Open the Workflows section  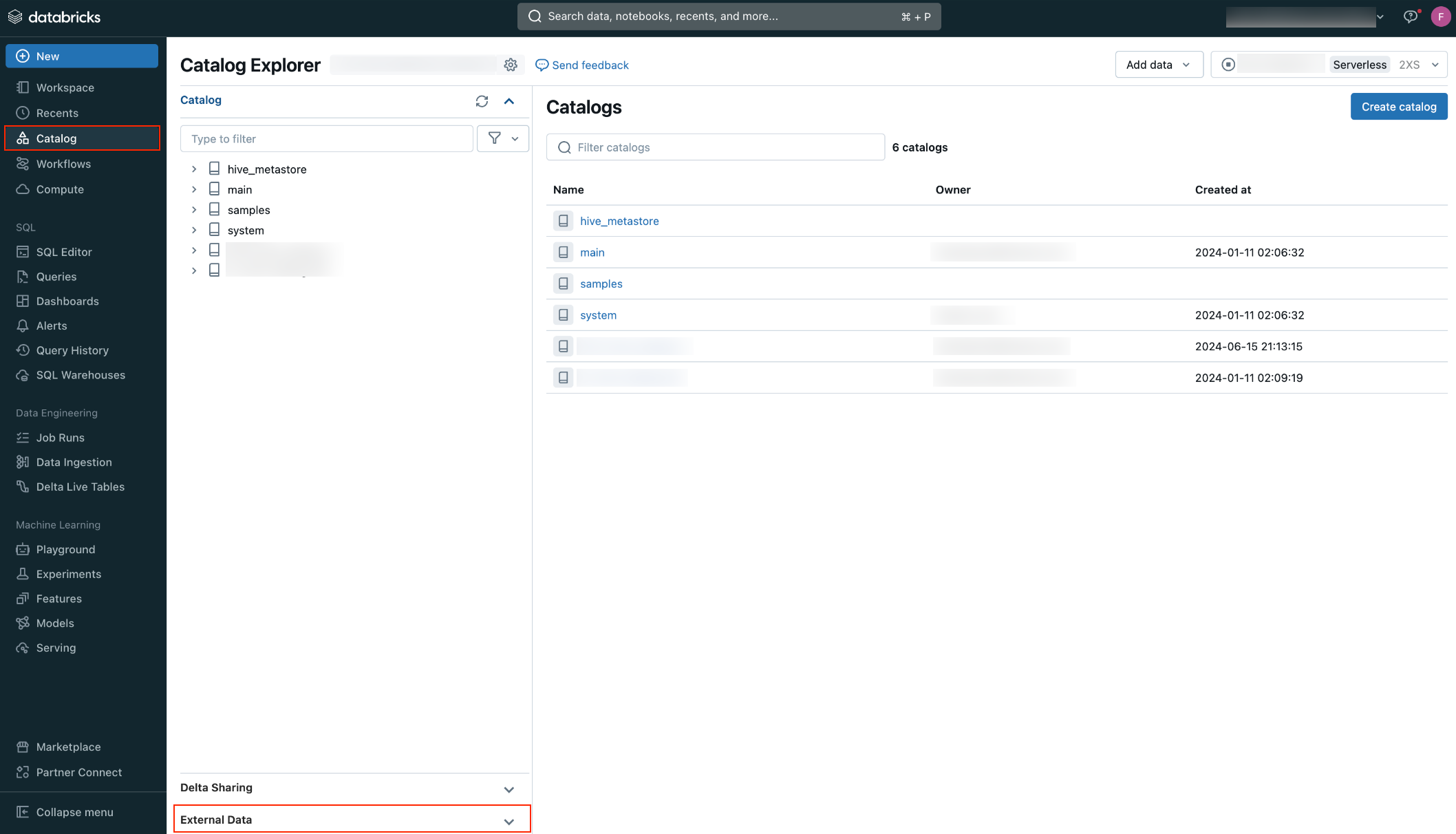tap(63, 164)
